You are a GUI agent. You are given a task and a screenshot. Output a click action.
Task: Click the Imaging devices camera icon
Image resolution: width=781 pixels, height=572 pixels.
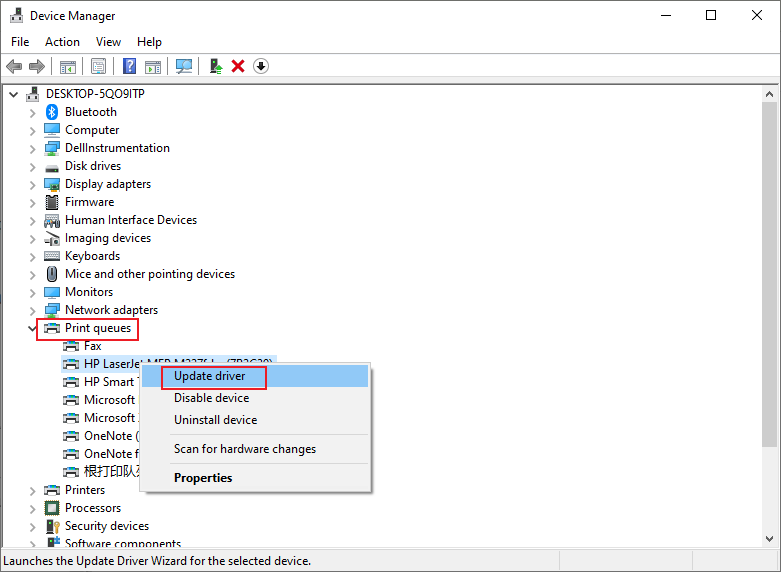(x=52, y=239)
